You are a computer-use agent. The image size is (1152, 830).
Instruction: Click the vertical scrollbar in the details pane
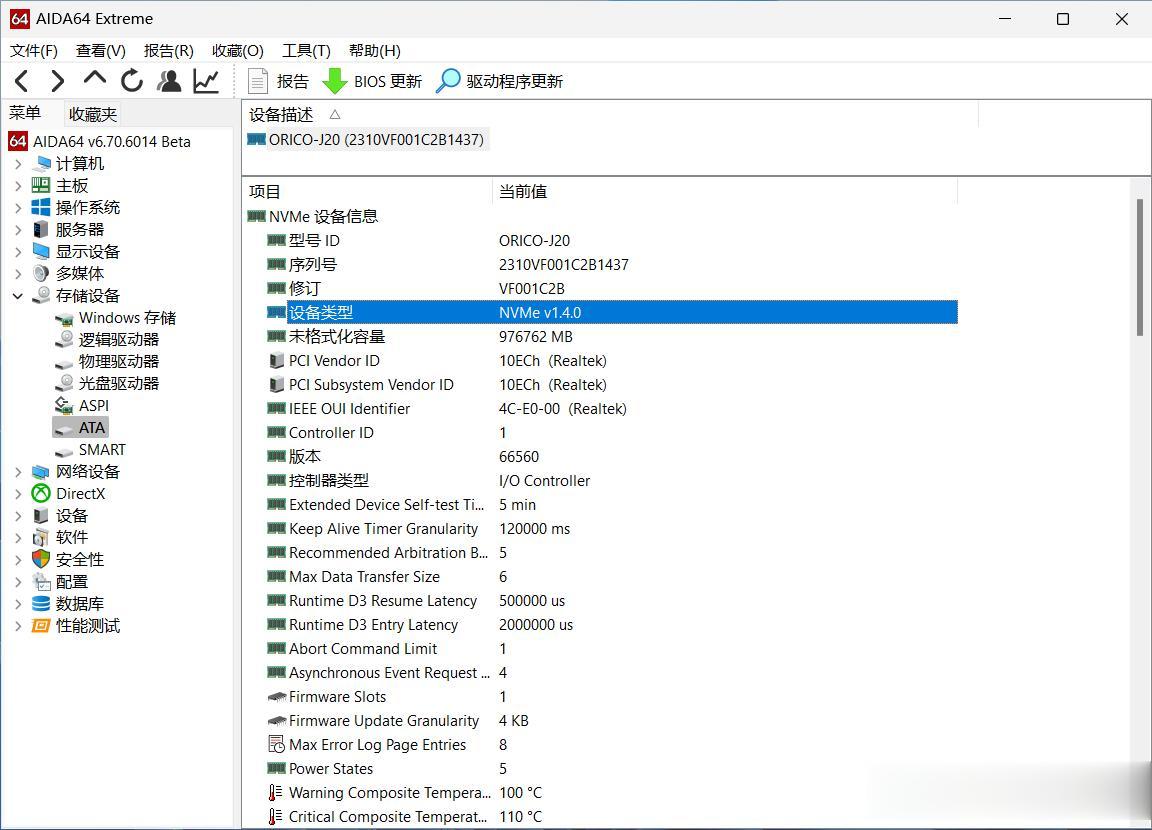(x=1140, y=267)
